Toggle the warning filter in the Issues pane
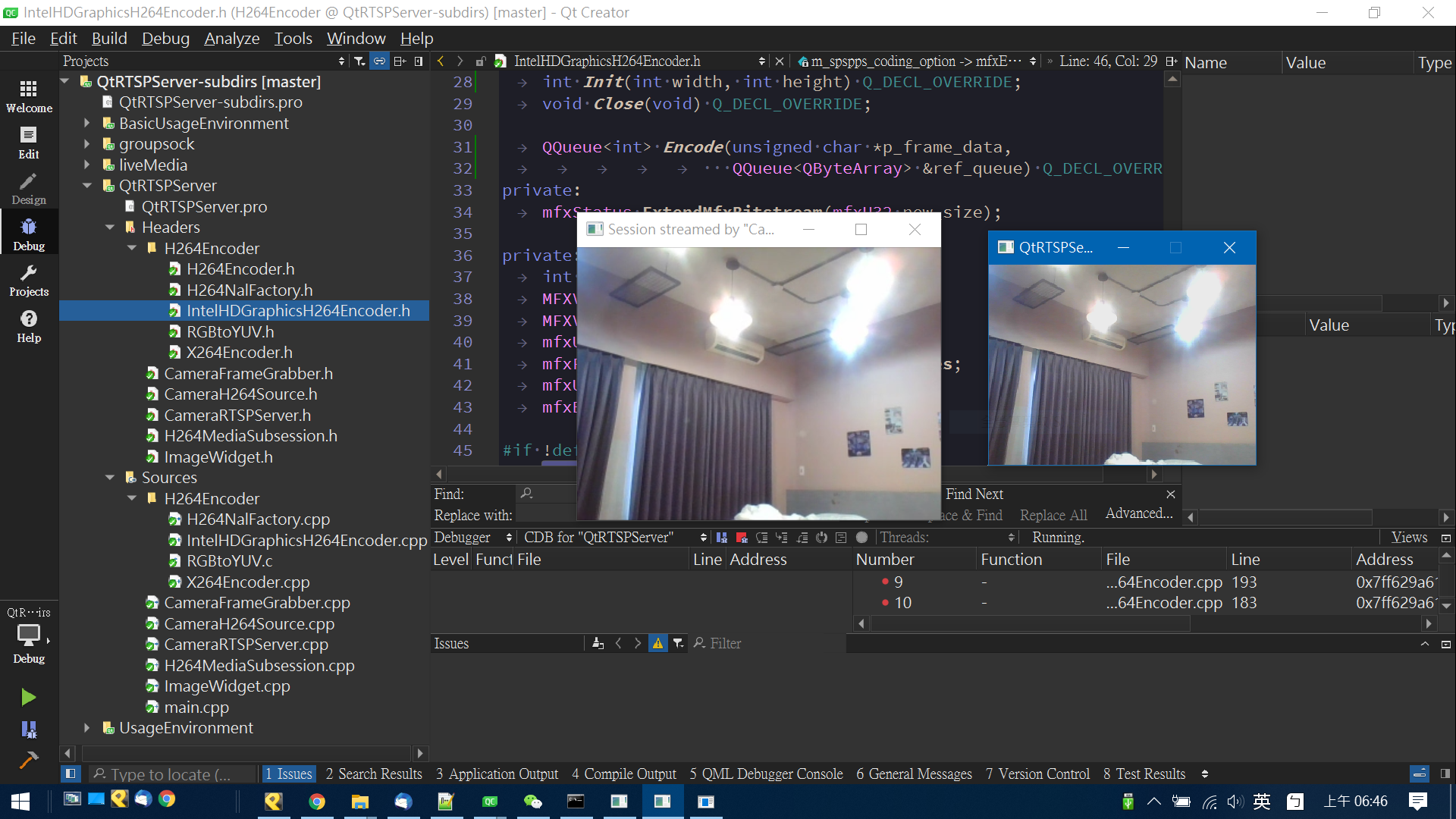 point(657,643)
